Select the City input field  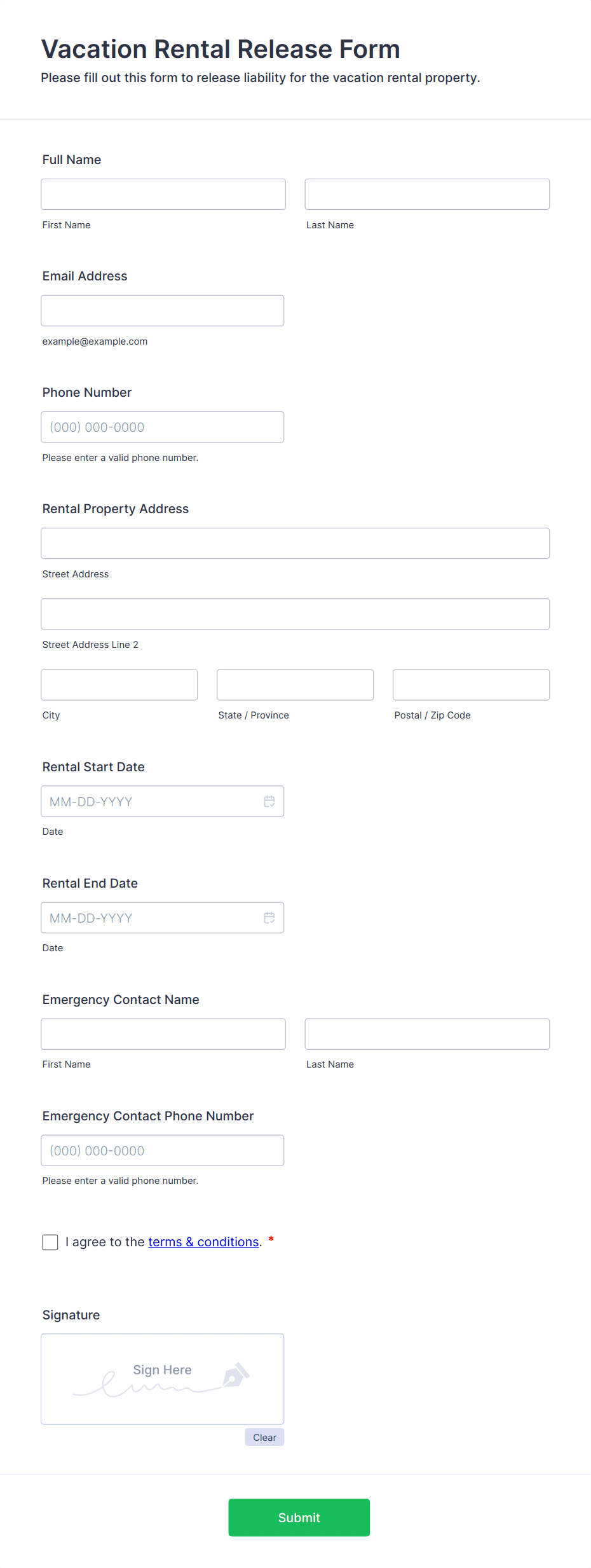(119, 685)
